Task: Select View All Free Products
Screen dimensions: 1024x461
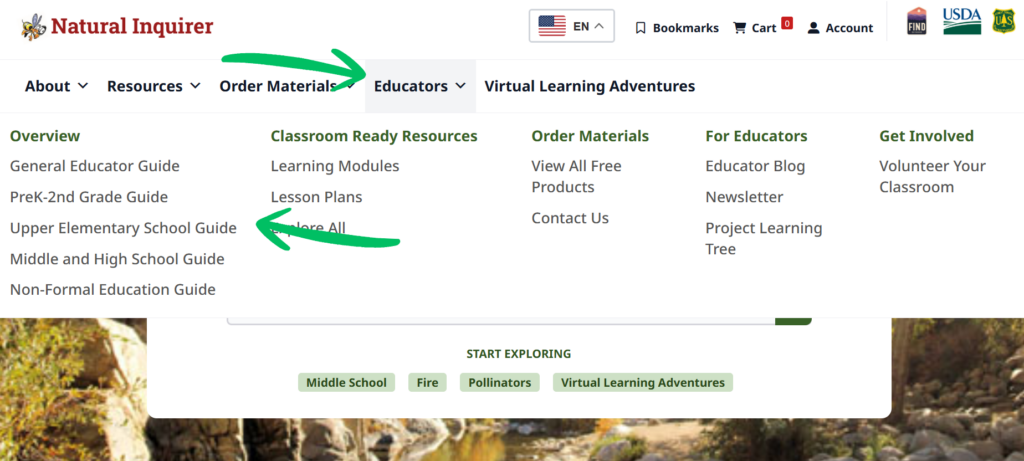Action: pos(577,176)
